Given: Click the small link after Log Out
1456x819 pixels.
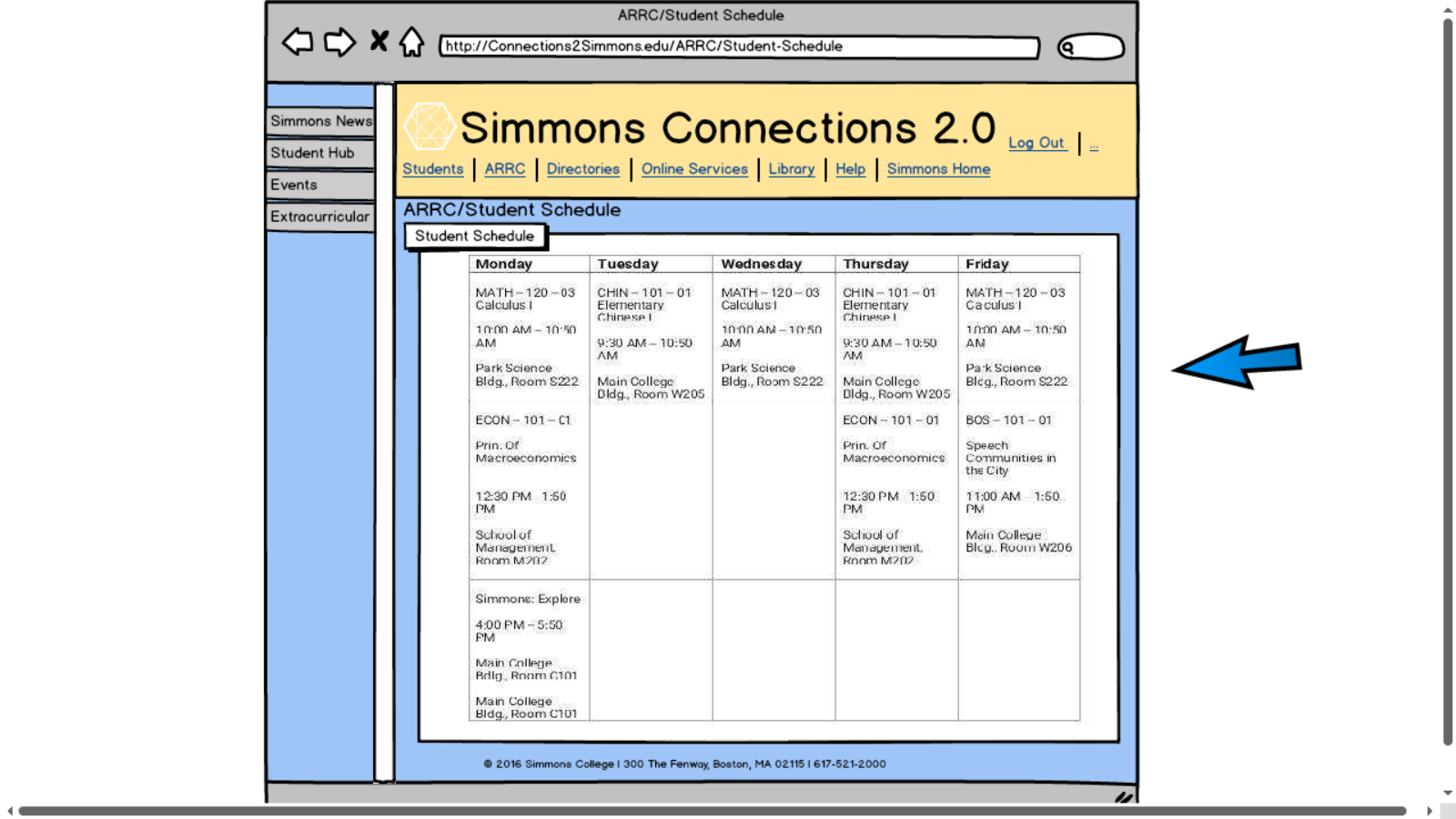Looking at the screenshot, I should pyautogui.click(x=1094, y=146).
